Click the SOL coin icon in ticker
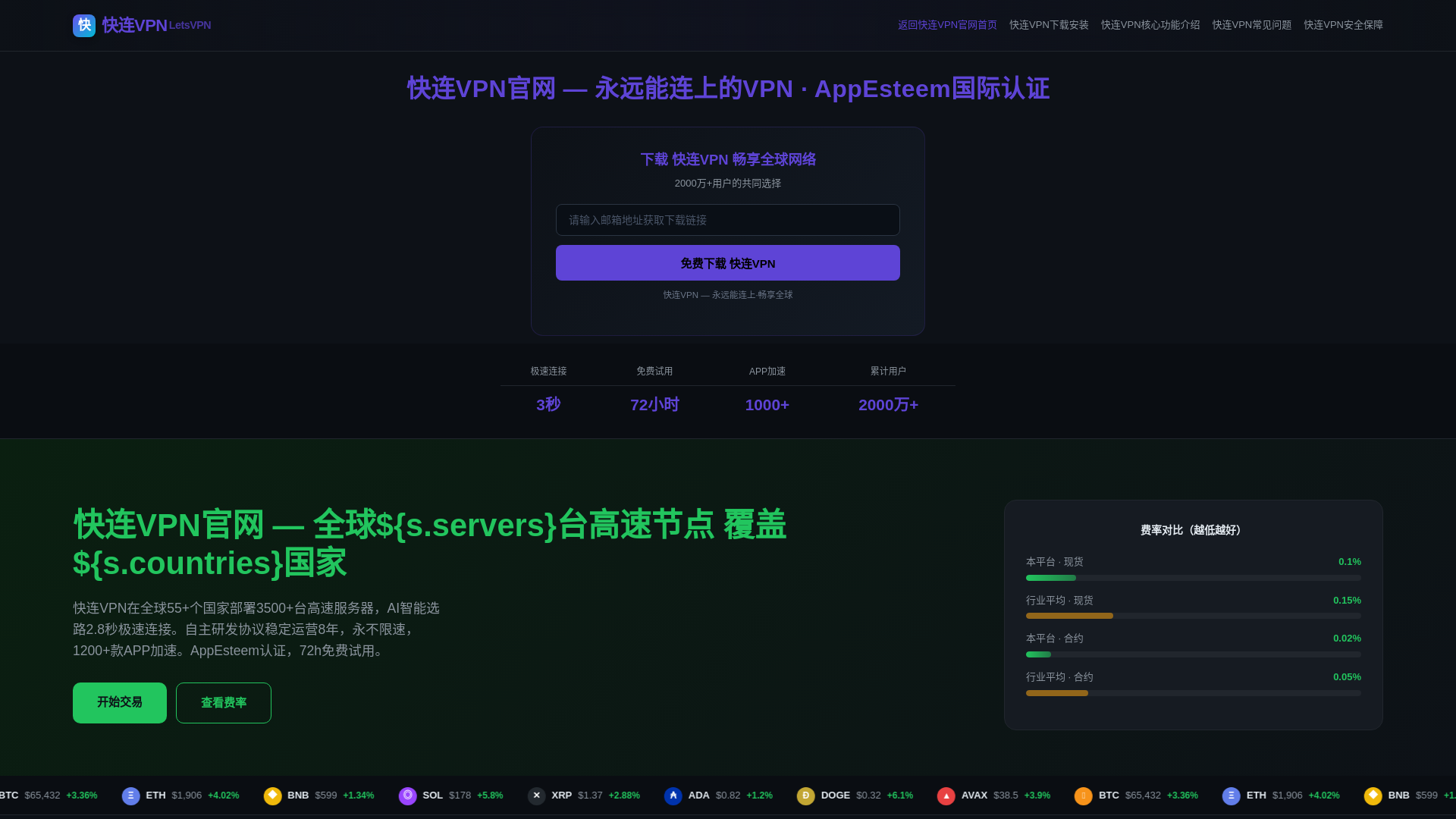 (408, 796)
